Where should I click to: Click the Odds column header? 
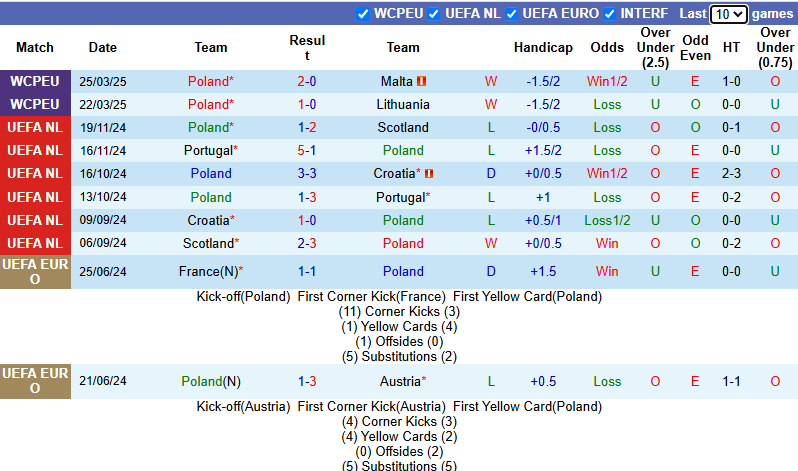(x=607, y=47)
